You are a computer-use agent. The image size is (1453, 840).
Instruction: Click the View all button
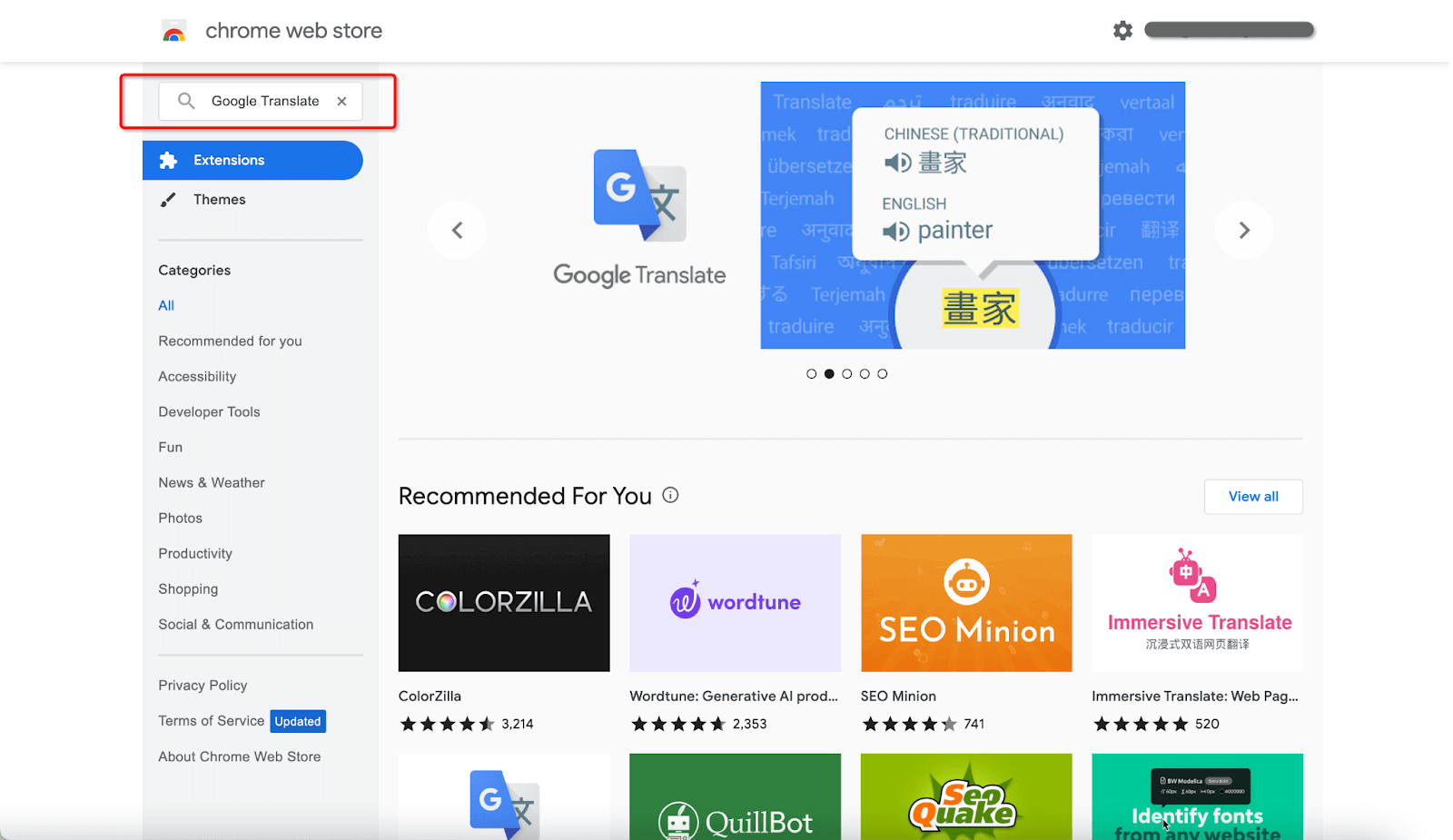click(1253, 497)
